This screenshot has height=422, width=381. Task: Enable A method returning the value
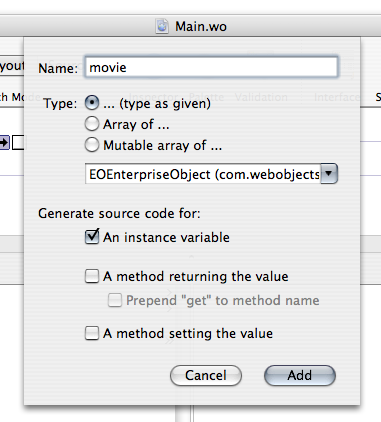coord(92,276)
